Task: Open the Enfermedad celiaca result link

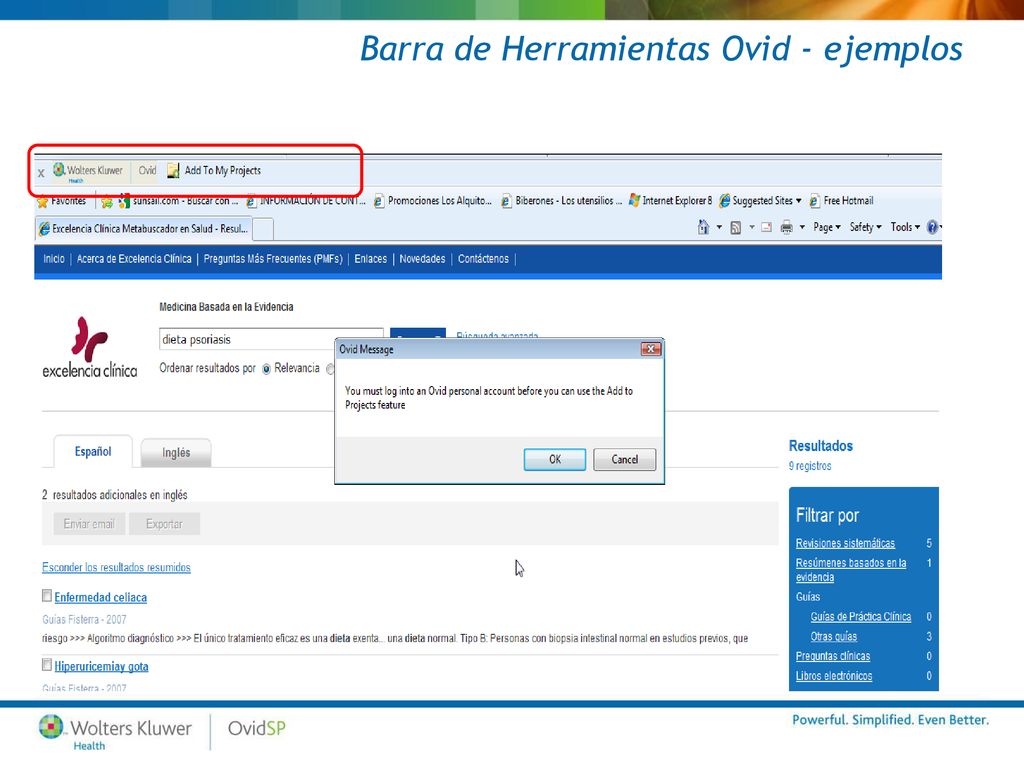Action: 101,598
